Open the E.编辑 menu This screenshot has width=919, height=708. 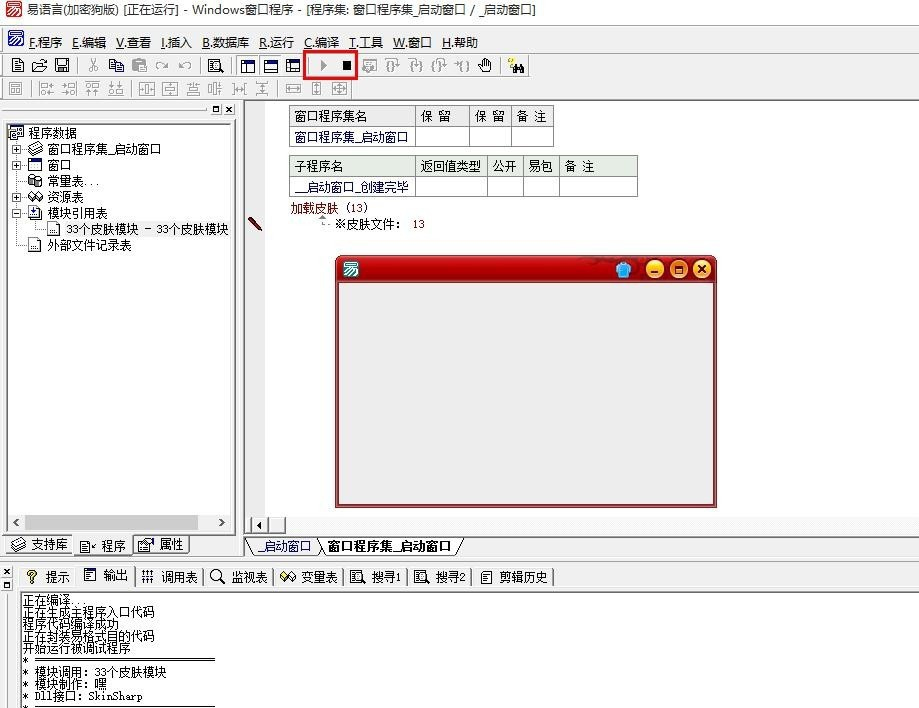coord(89,43)
